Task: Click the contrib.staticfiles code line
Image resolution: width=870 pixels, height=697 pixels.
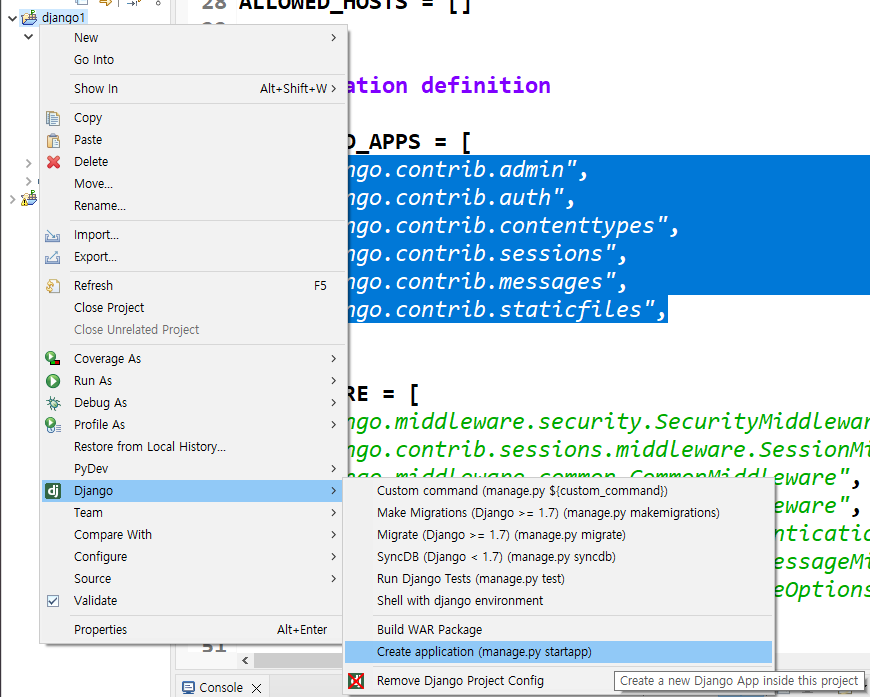Action: point(507,310)
